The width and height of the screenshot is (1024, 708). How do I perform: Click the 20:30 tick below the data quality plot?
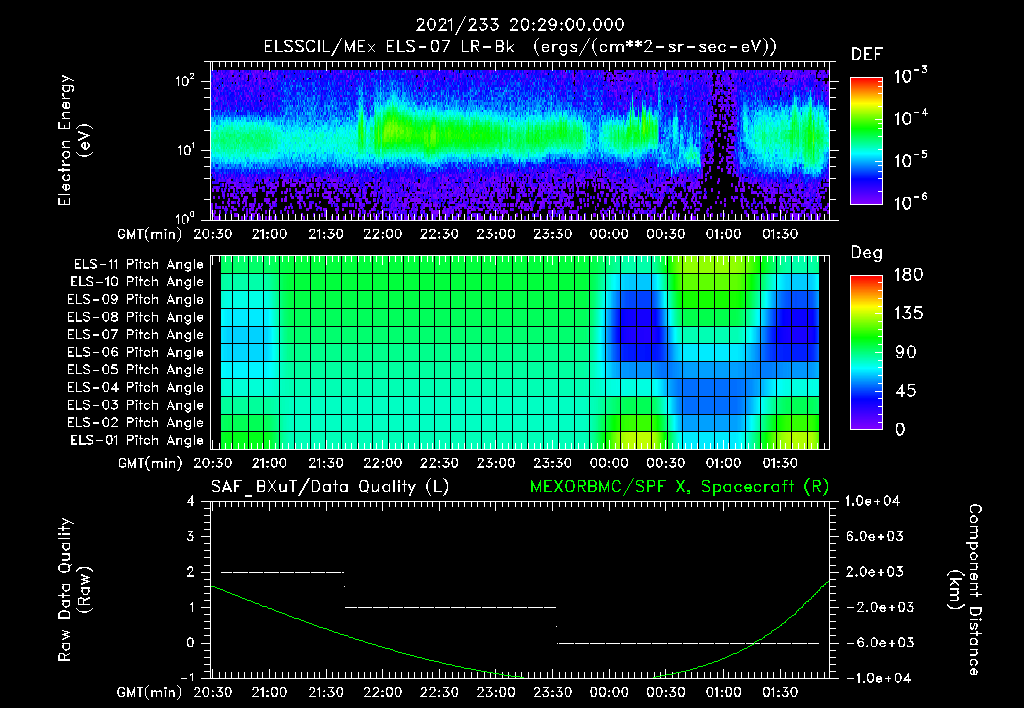[212, 692]
